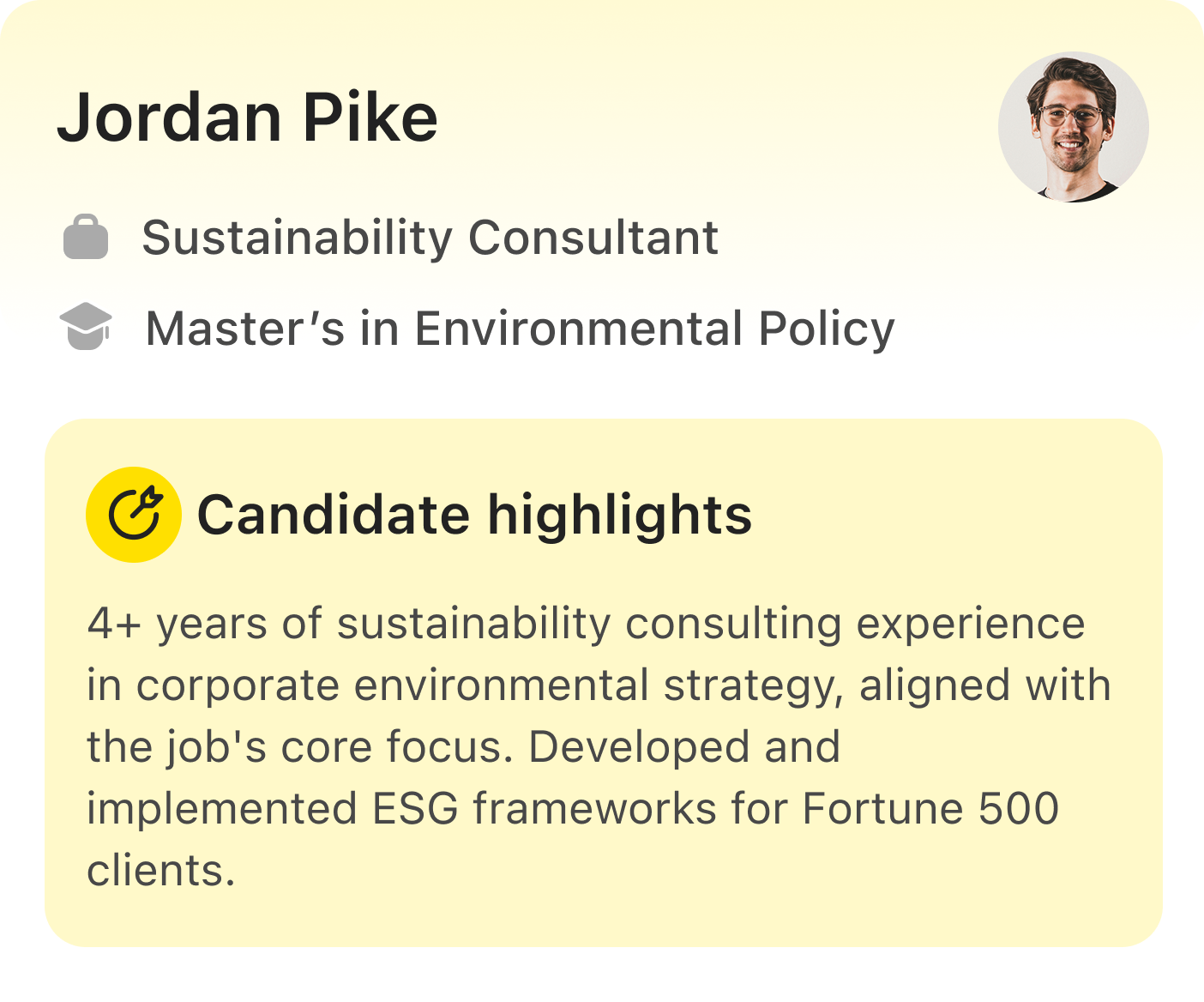Click the graduation cap education icon
The width and height of the screenshot is (1204, 1002).
(x=86, y=327)
